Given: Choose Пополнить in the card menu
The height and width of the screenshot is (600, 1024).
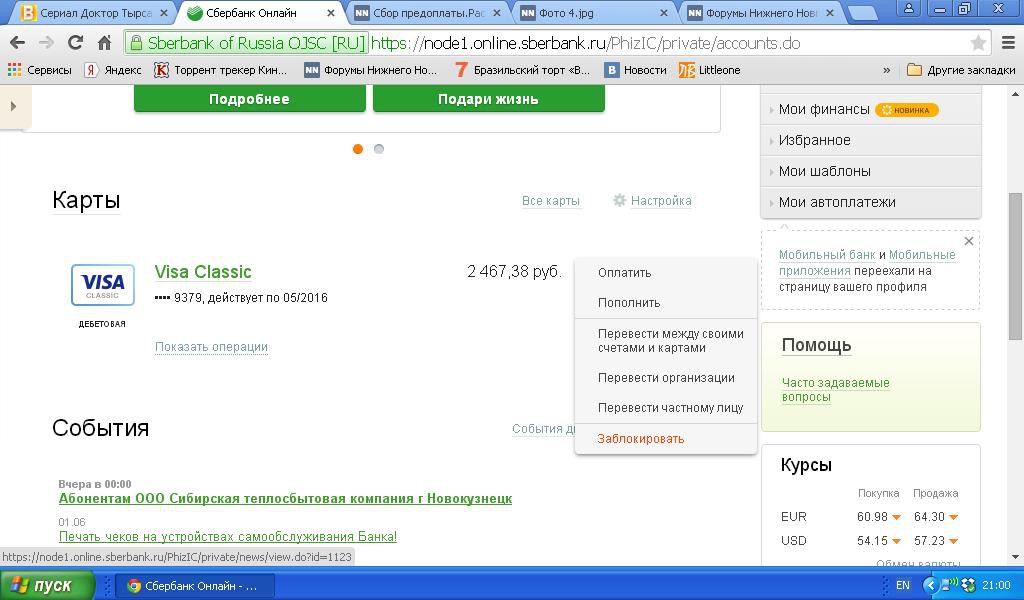Looking at the screenshot, I should coord(665,303).
